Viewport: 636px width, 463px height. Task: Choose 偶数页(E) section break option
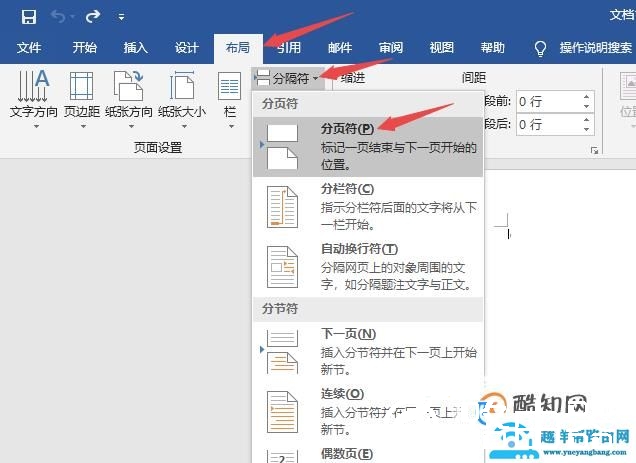[x=368, y=454]
